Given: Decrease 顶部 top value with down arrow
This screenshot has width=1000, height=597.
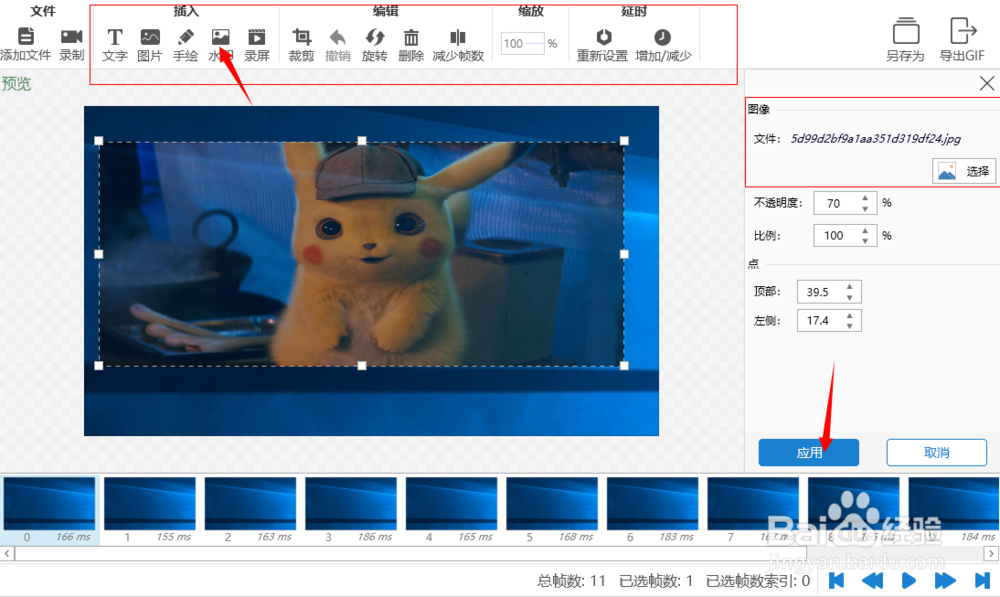Looking at the screenshot, I should click(849, 297).
